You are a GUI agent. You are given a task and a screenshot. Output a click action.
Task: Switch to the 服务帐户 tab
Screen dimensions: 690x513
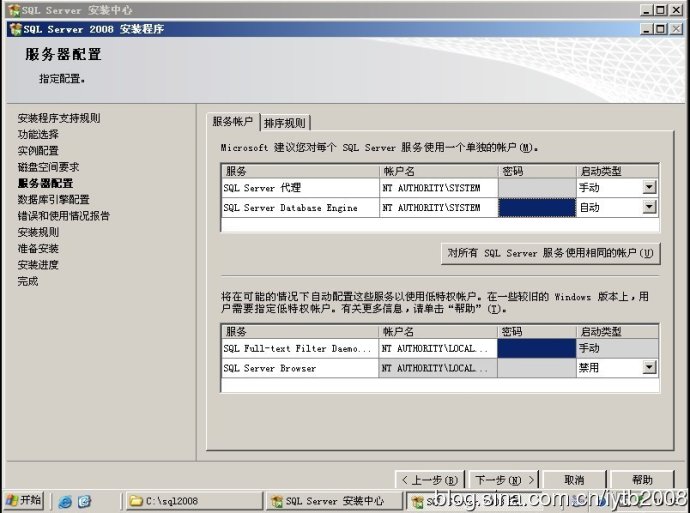[x=233, y=122]
